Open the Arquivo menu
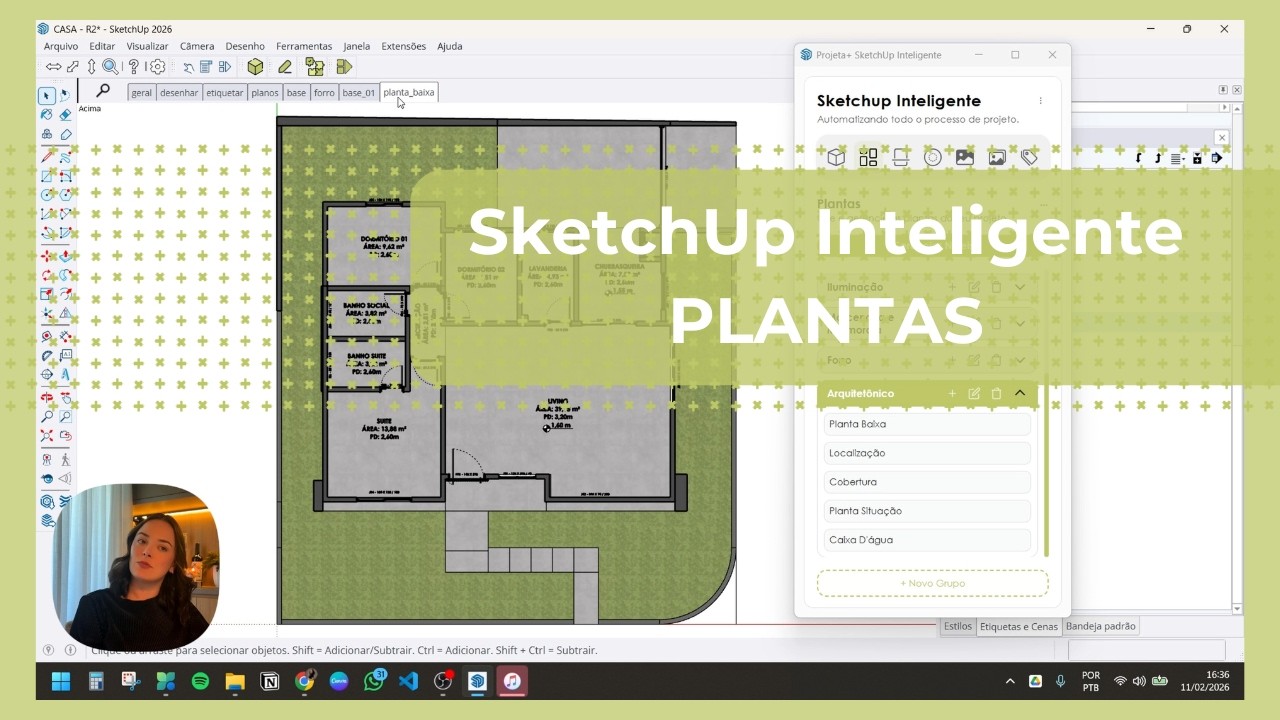This screenshot has height=720, width=1280. pyautogui.click(x=61, y=46)
